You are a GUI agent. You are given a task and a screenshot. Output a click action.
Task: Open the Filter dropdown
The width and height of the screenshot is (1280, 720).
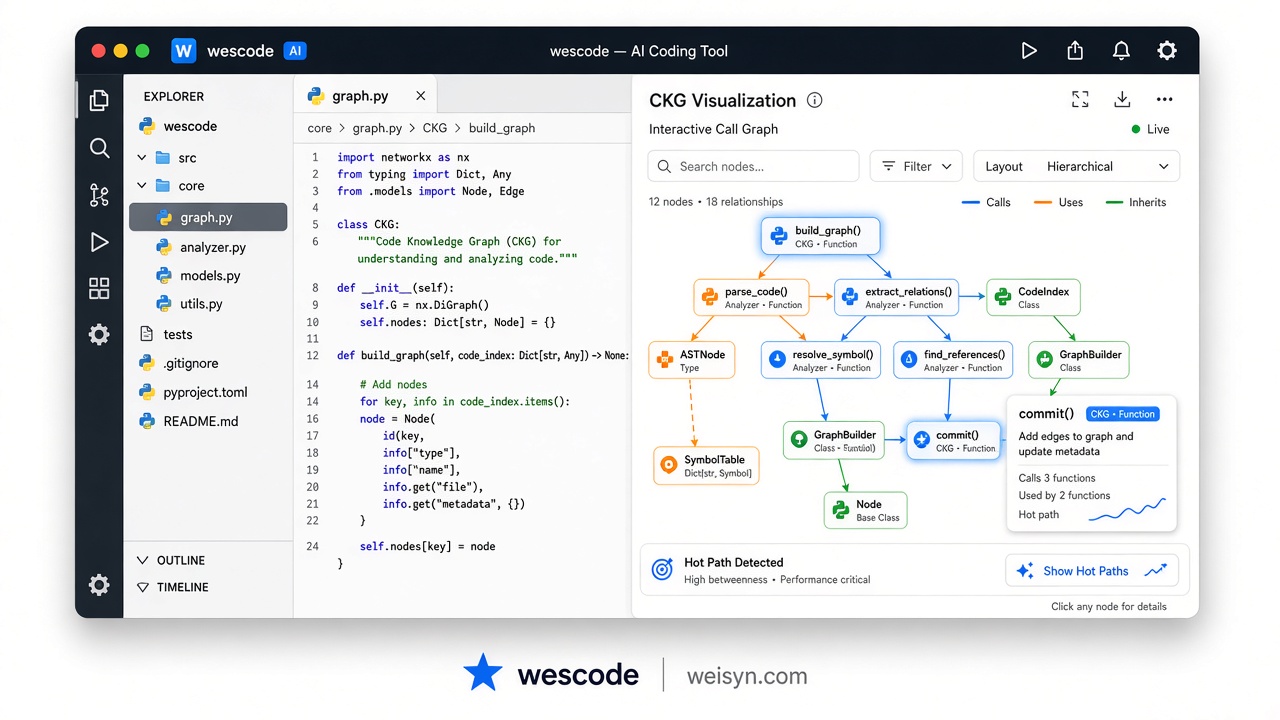tap(917, 167)
